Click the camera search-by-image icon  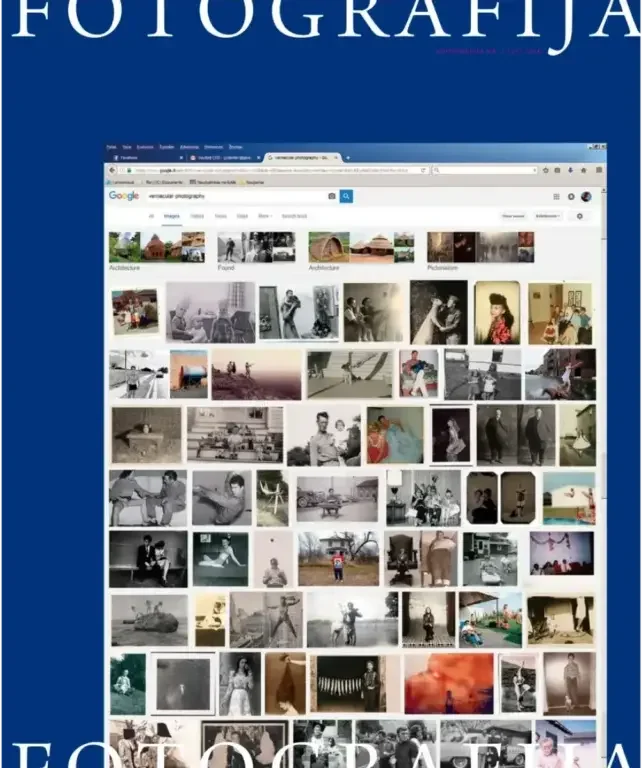[332, 196]
